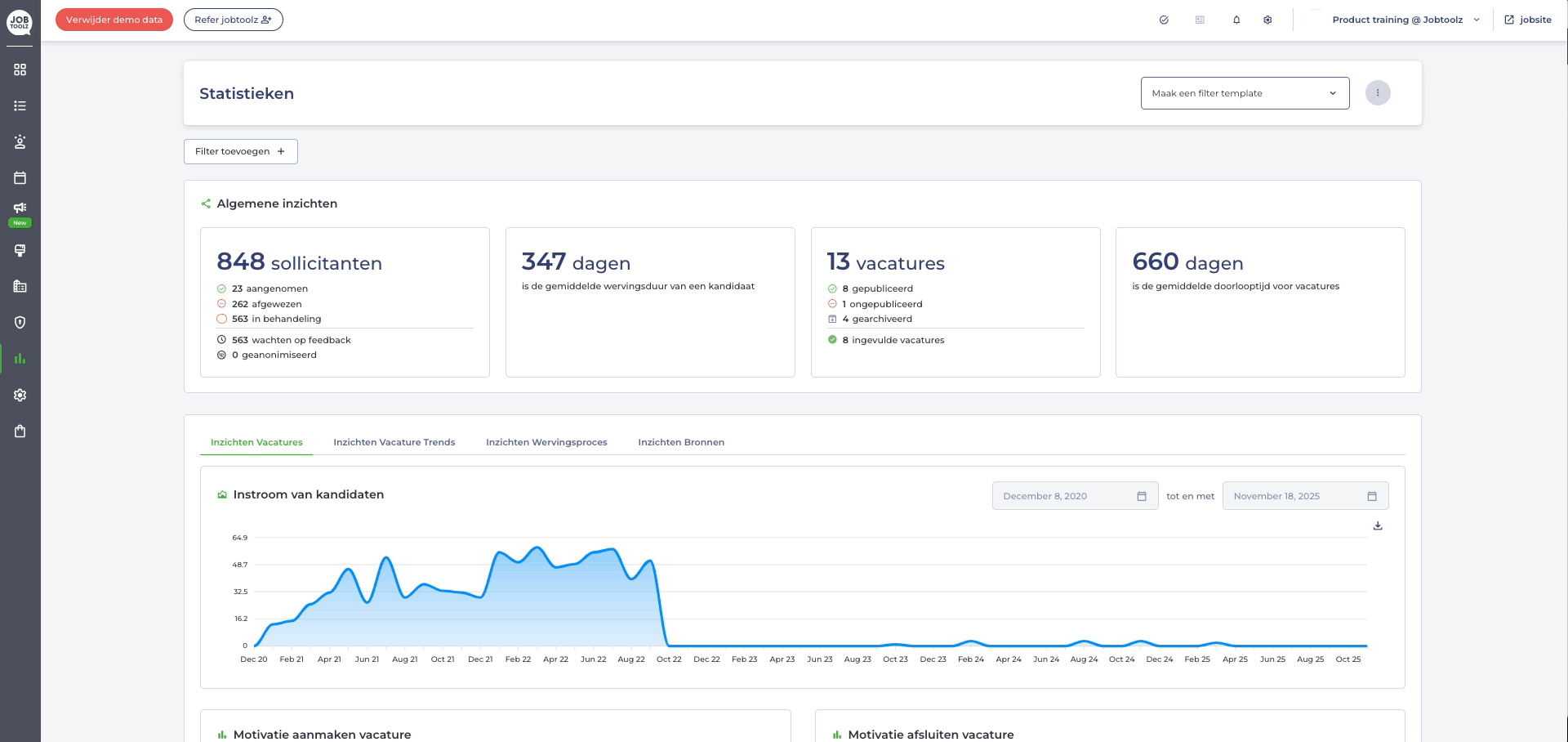
Task: Select the Inzichten Bronnen tab
Action: [x=681, y=442]
